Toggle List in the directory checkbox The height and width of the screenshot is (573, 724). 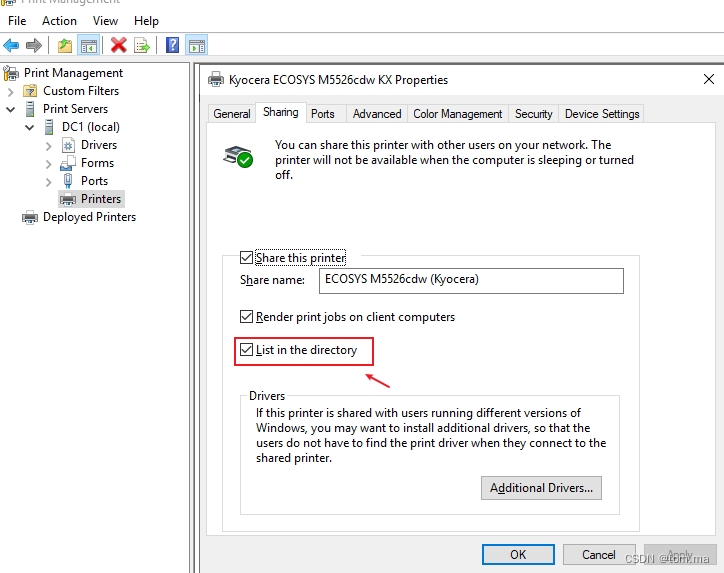pyautogui.click(x=246, y=350)
